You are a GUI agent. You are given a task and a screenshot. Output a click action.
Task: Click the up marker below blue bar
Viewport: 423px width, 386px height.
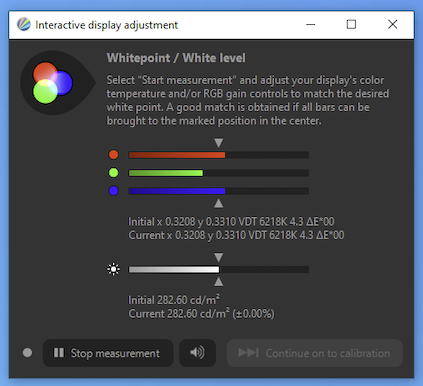219,203
